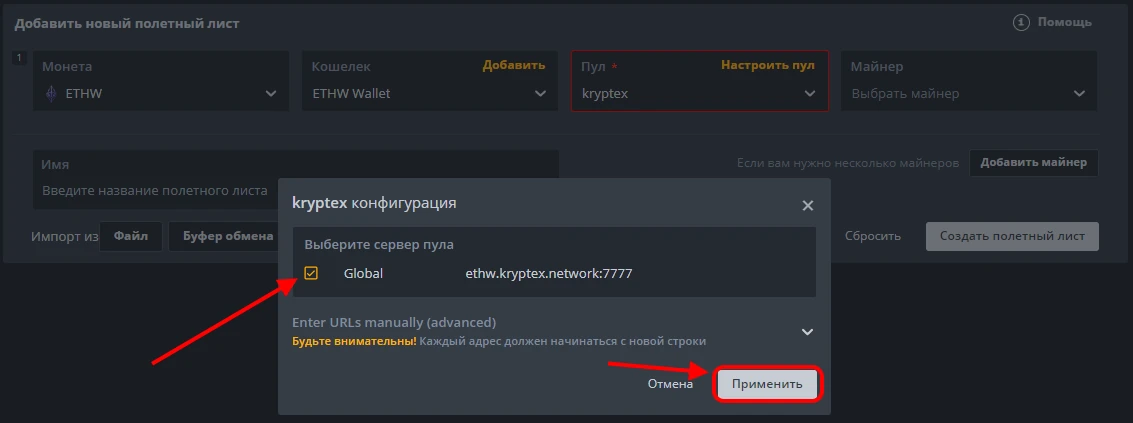Viewport: 1133px width, 423px height.
Task: Click the Добавить wallet link
Action: [x=514, y=65]
